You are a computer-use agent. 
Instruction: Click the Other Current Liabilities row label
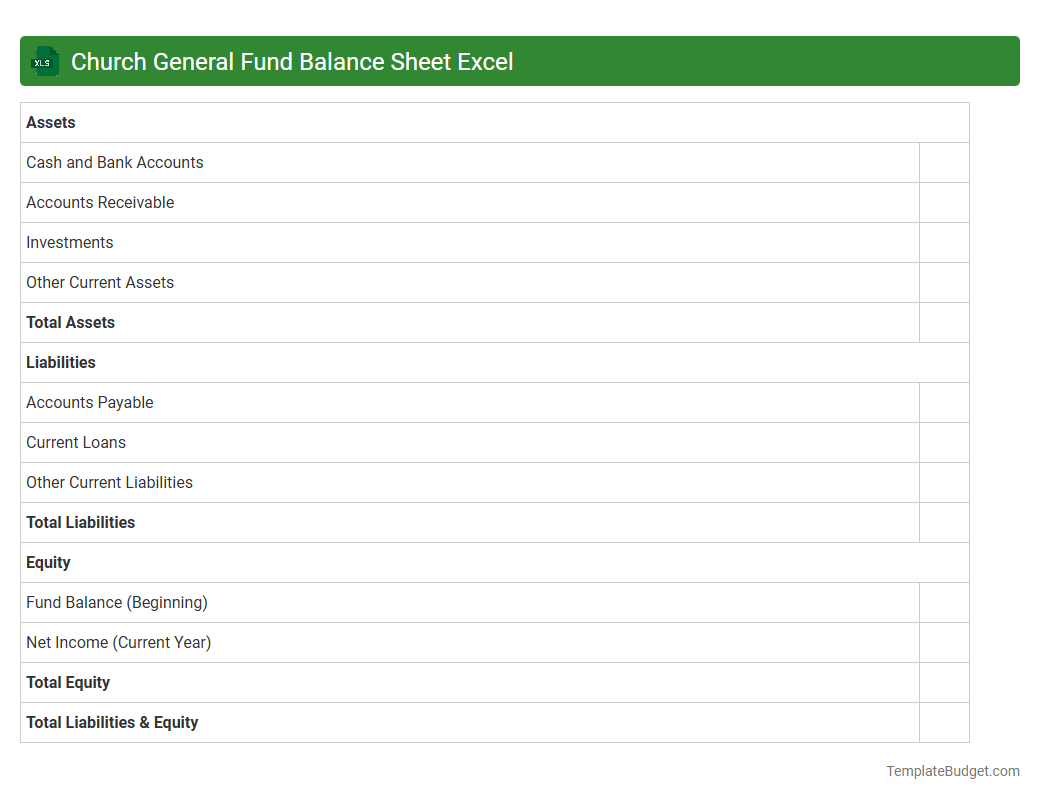109,482
